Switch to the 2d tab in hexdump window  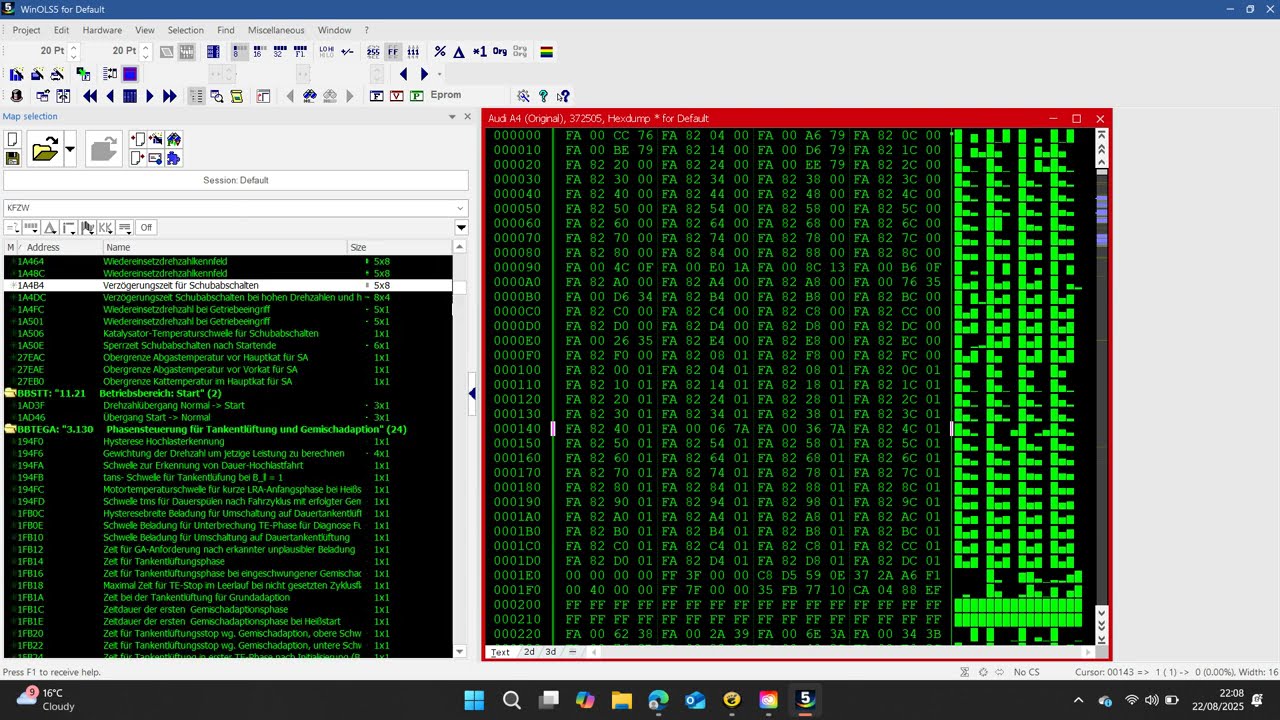529,652
